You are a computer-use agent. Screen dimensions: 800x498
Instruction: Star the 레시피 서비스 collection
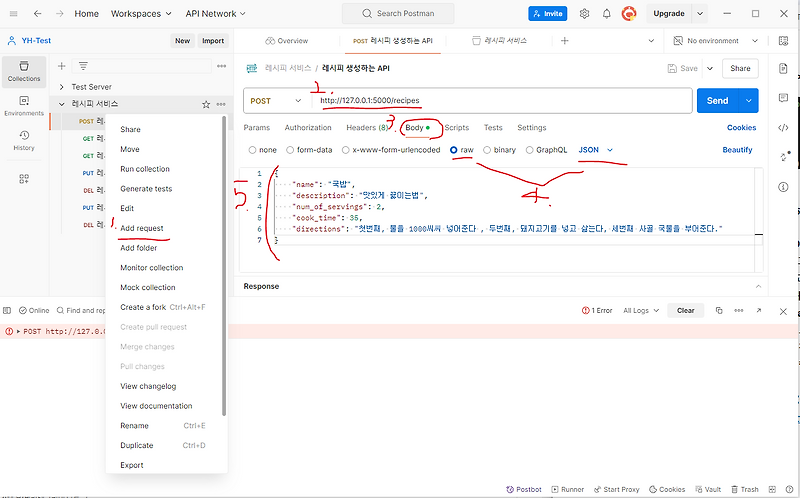point(206,104)
